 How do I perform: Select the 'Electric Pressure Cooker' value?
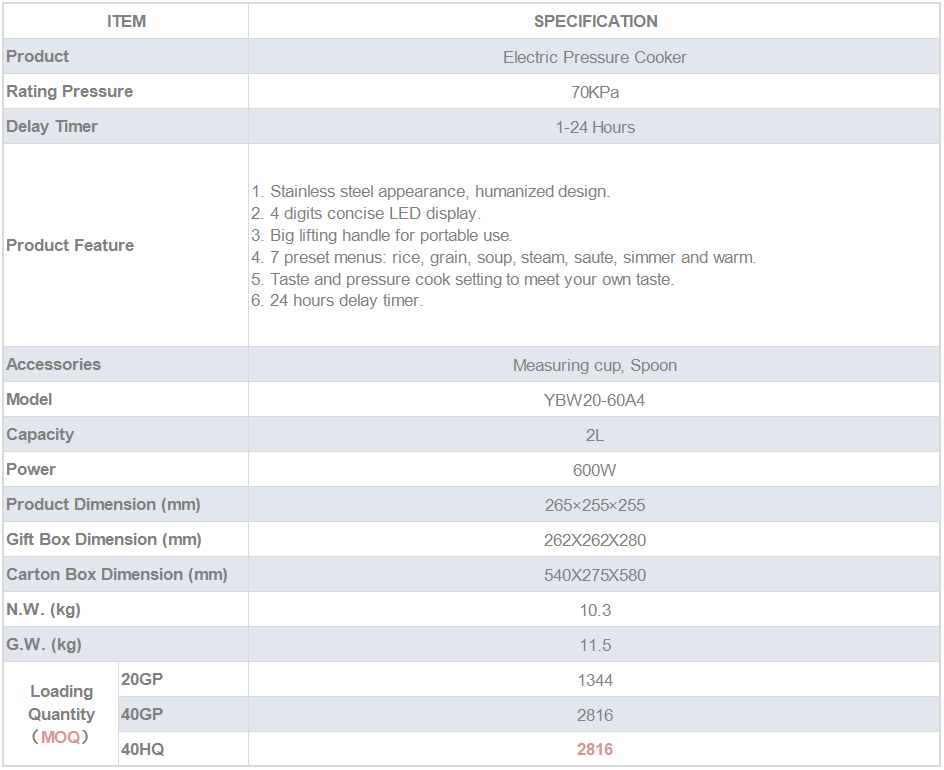click(595, 57)
